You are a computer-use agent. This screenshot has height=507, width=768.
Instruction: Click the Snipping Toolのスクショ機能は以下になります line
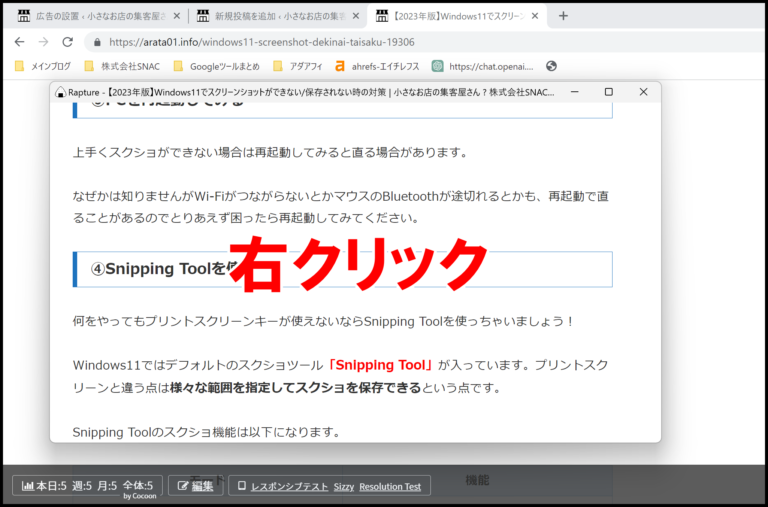click(206, 433)
